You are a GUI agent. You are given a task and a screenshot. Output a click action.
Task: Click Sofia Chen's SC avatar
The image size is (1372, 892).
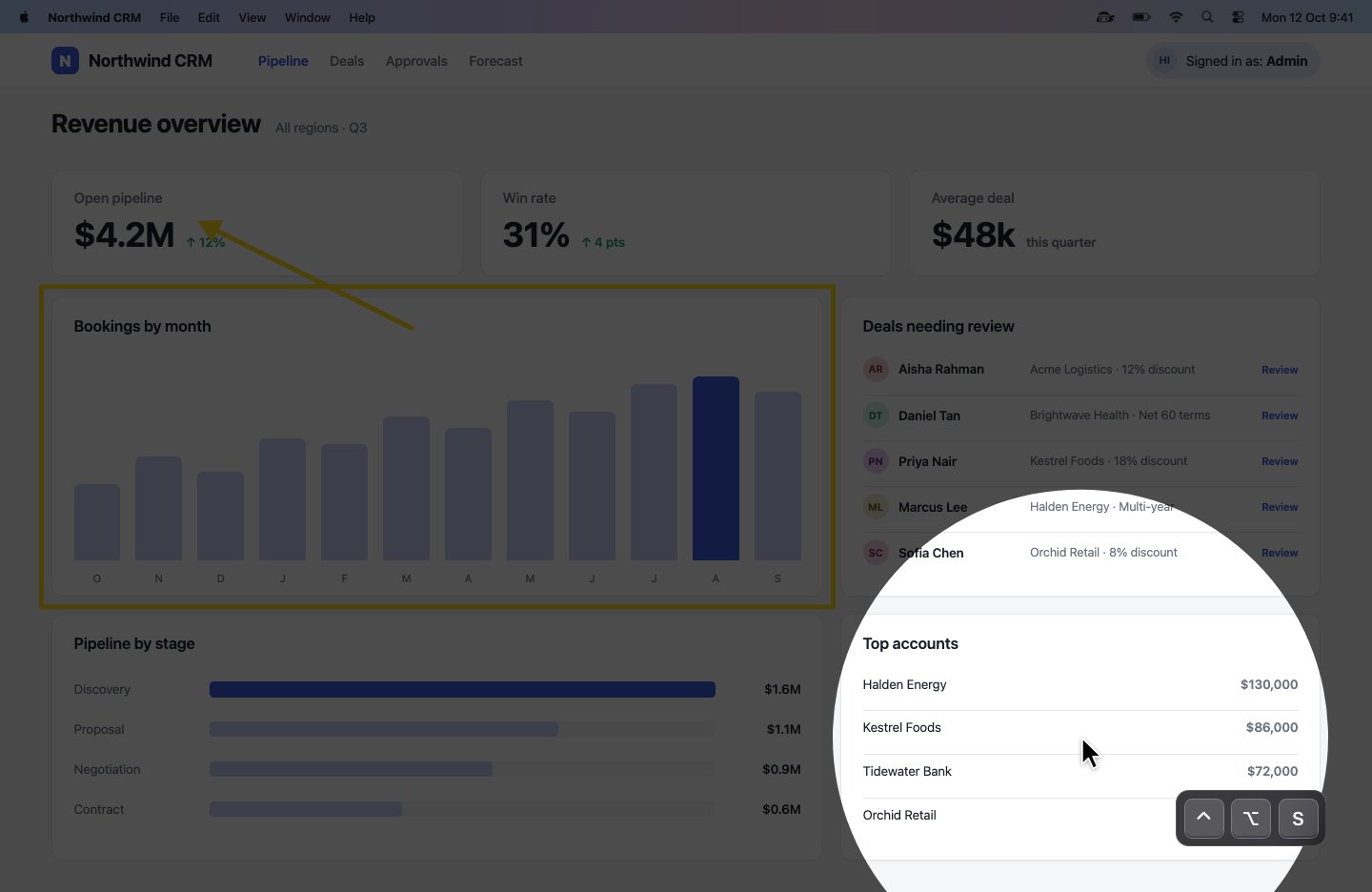pos(876,553)
